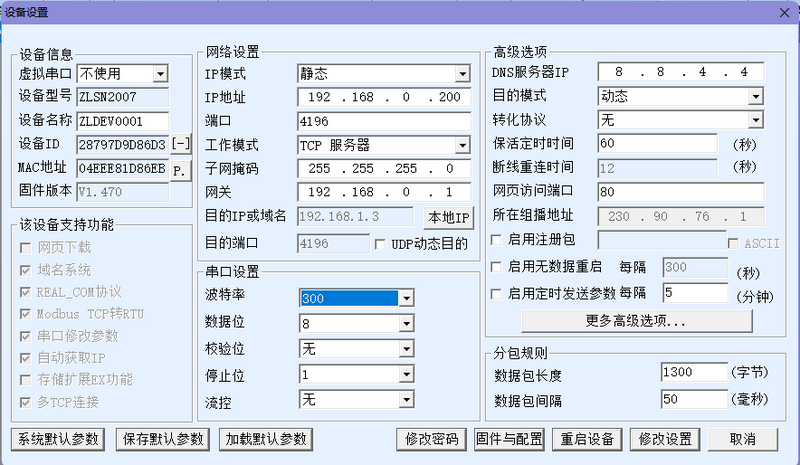Click the 修改密码 button
The image size is (800, 465).
point(432,439)
